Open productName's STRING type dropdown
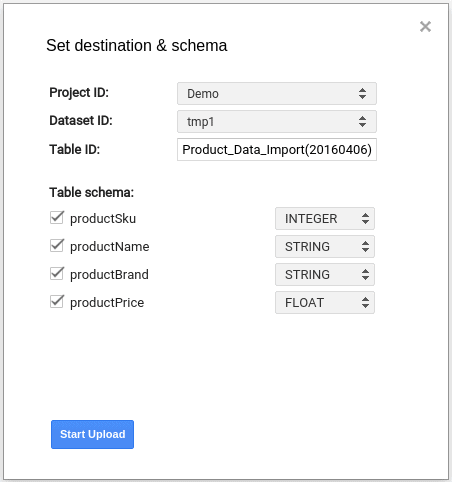This screenshot has height=482, width=452. coord(325,247)
